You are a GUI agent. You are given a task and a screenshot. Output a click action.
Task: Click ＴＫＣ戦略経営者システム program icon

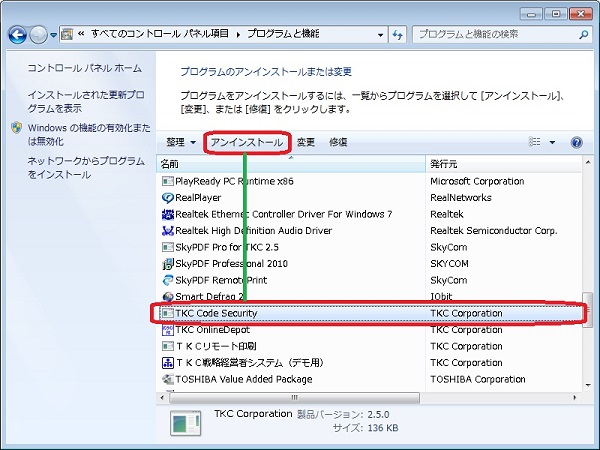(x=167, y=363)
